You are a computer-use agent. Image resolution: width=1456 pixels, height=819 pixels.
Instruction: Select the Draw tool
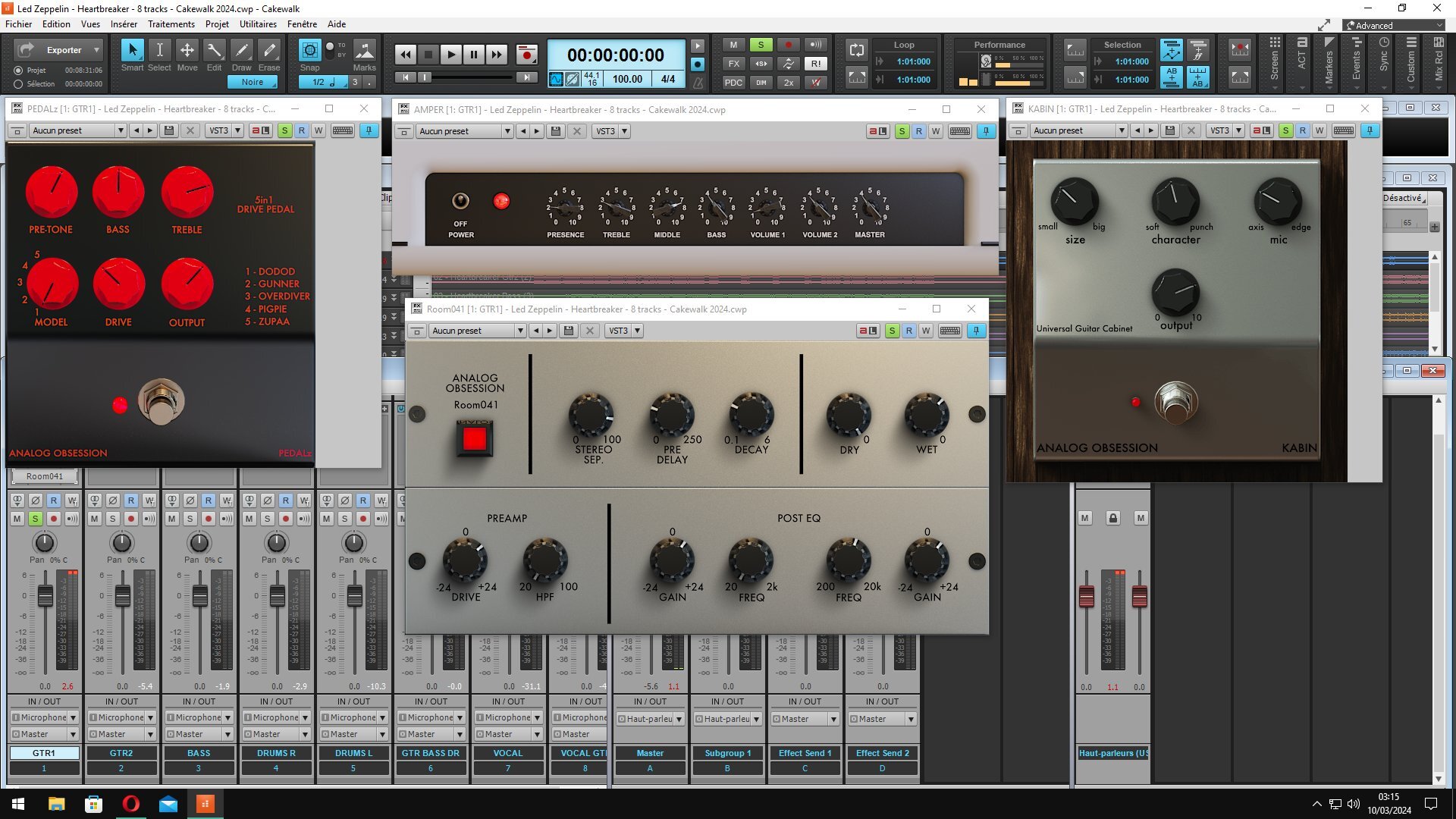click(242, 50)
